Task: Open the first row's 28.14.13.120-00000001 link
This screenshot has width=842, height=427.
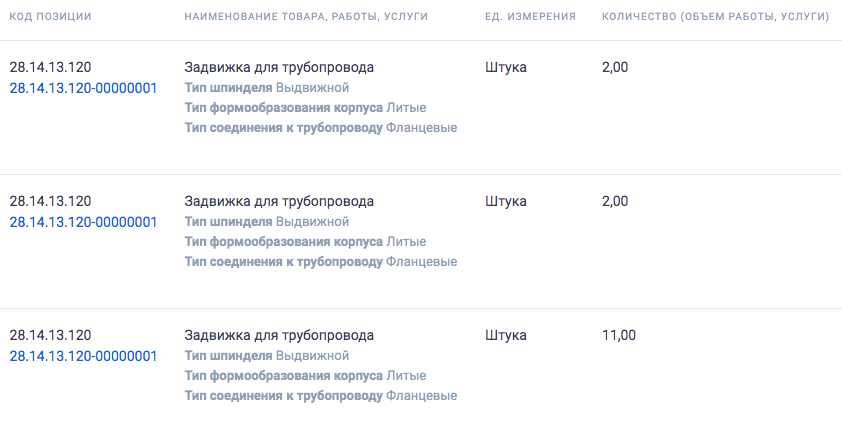Action: click(x=83, y=88)
